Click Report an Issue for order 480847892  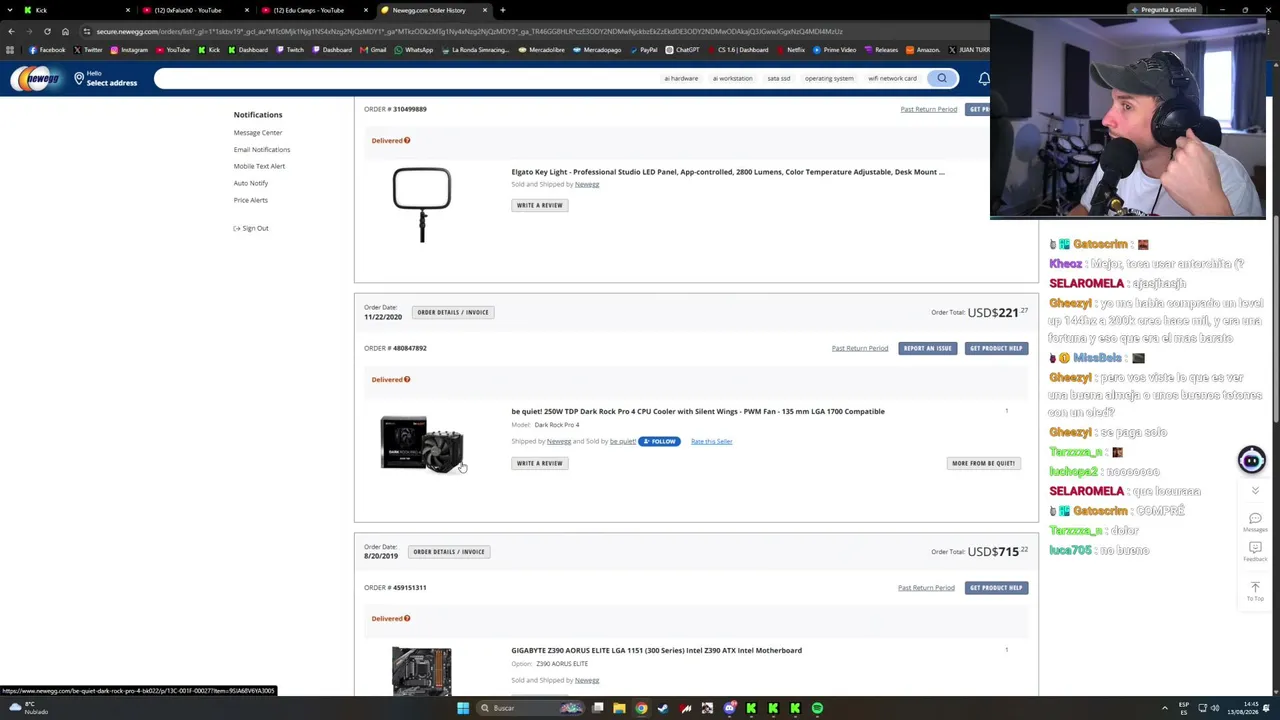coord(927,348)
